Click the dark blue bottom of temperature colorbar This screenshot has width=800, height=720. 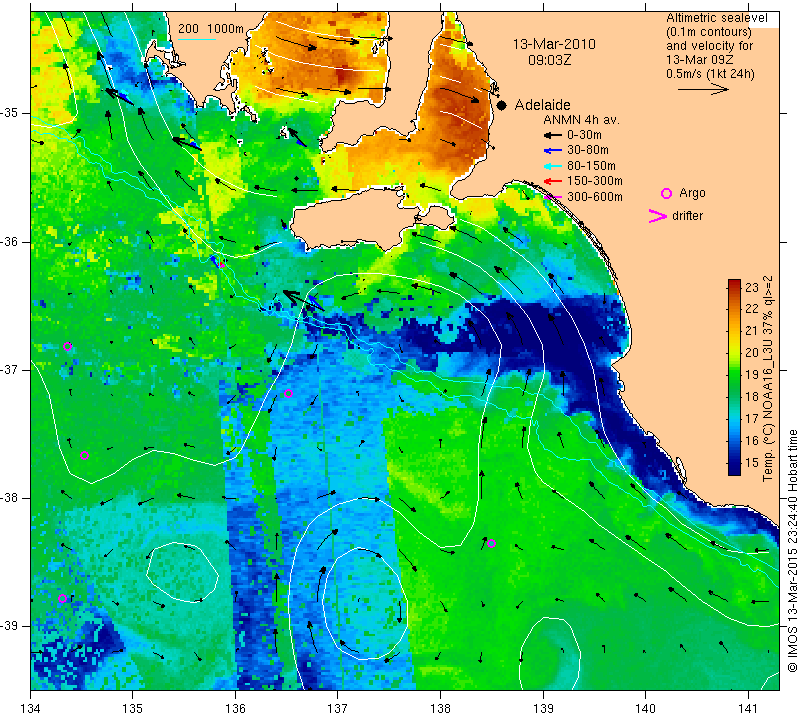pos(734,468)
